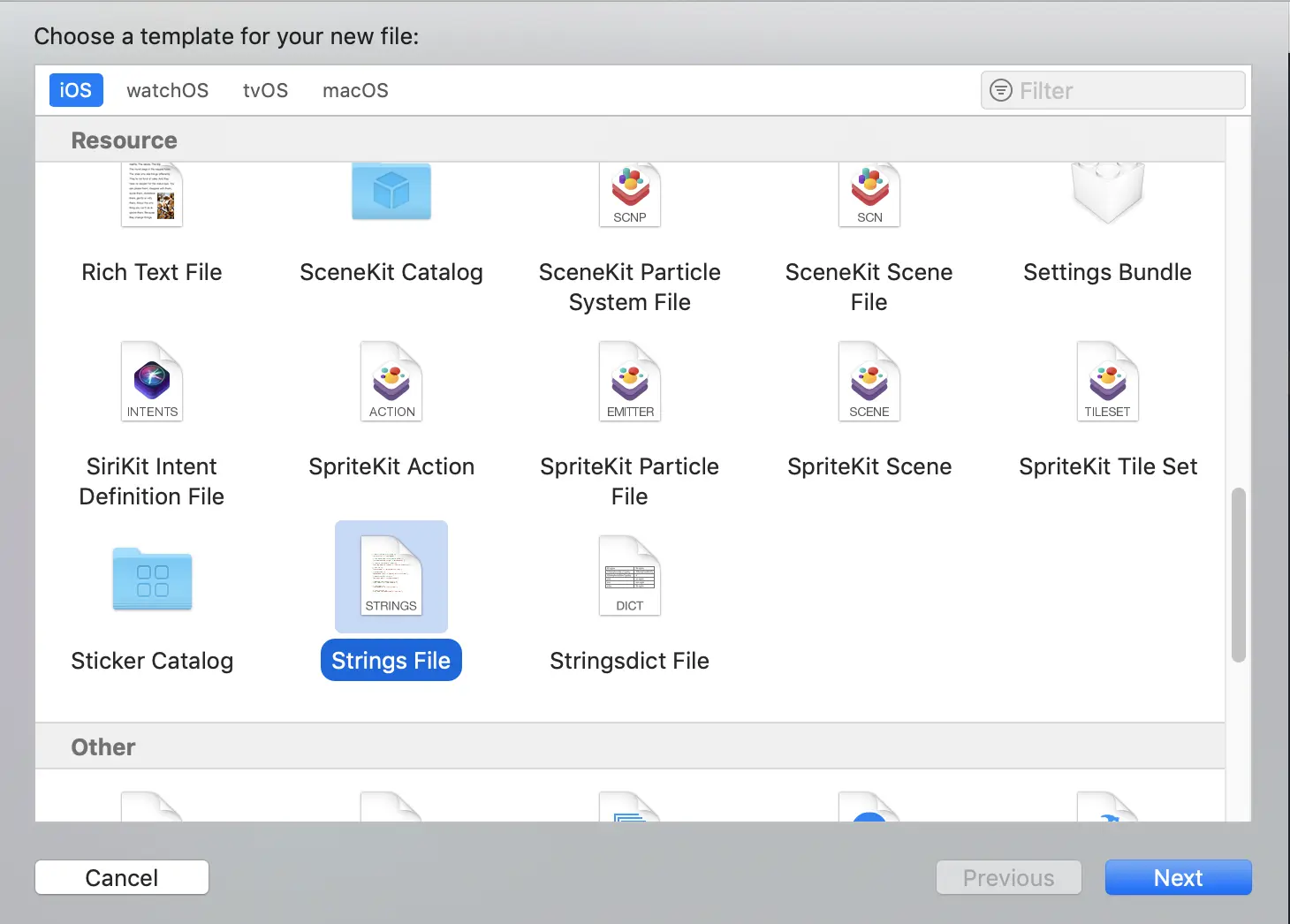Focus the Filter text field
1290x924 pixels.
(1112, 90)
